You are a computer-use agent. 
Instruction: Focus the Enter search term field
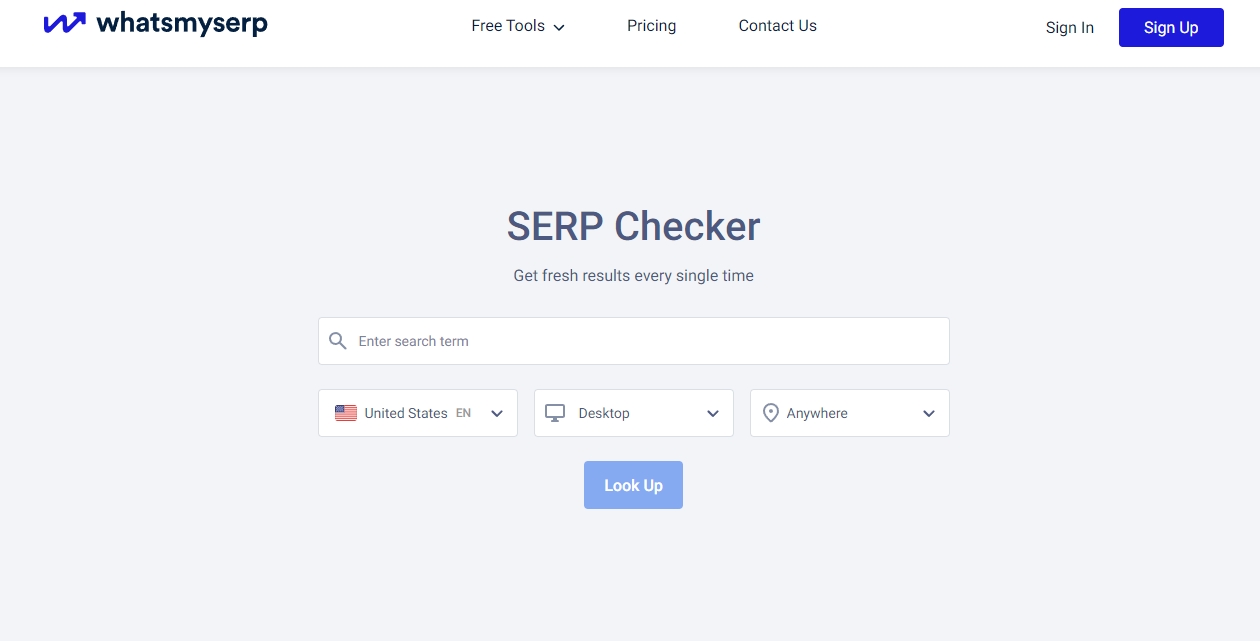click(634, 341)
